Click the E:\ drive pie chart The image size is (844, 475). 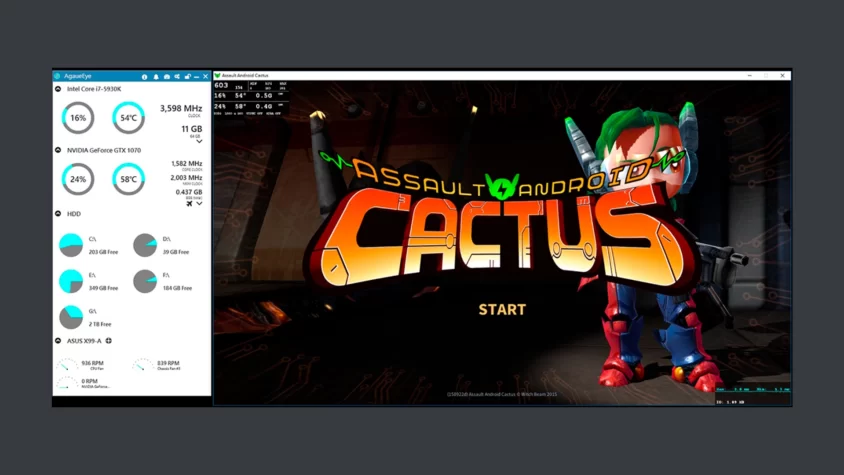click(71, 282)
